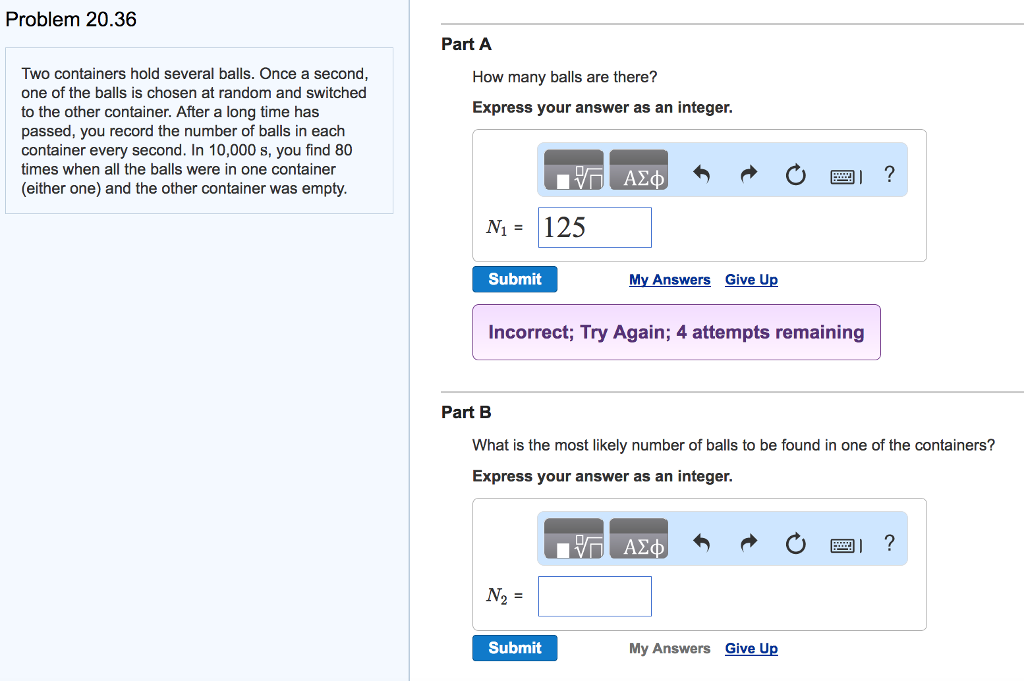View My Answers for Part A
Screen dimensions: 1024x681
[x=670, y=280]
